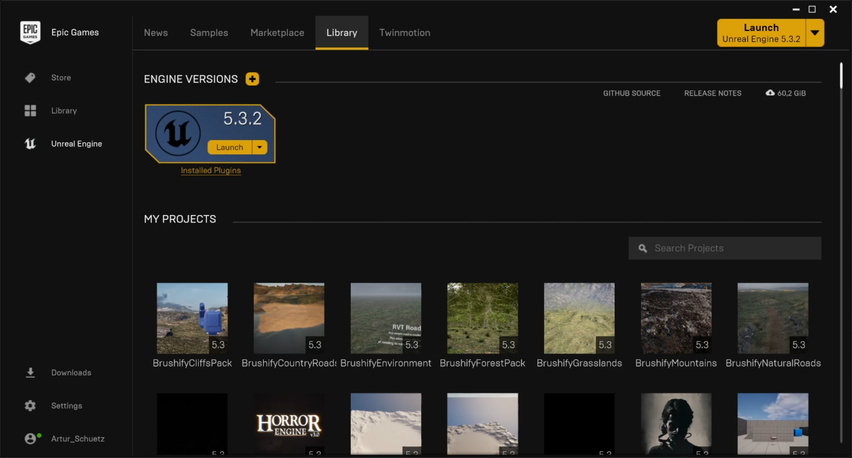
Task: Click the Artur_Schuetz profile avatar icon
Action: [x=32, y=438]
